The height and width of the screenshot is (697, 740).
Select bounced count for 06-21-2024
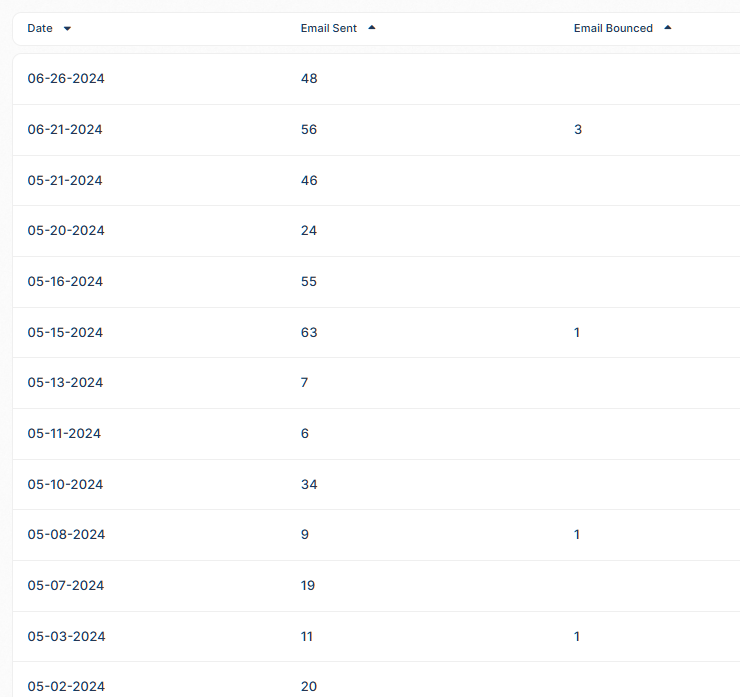(x=578, y=130)
